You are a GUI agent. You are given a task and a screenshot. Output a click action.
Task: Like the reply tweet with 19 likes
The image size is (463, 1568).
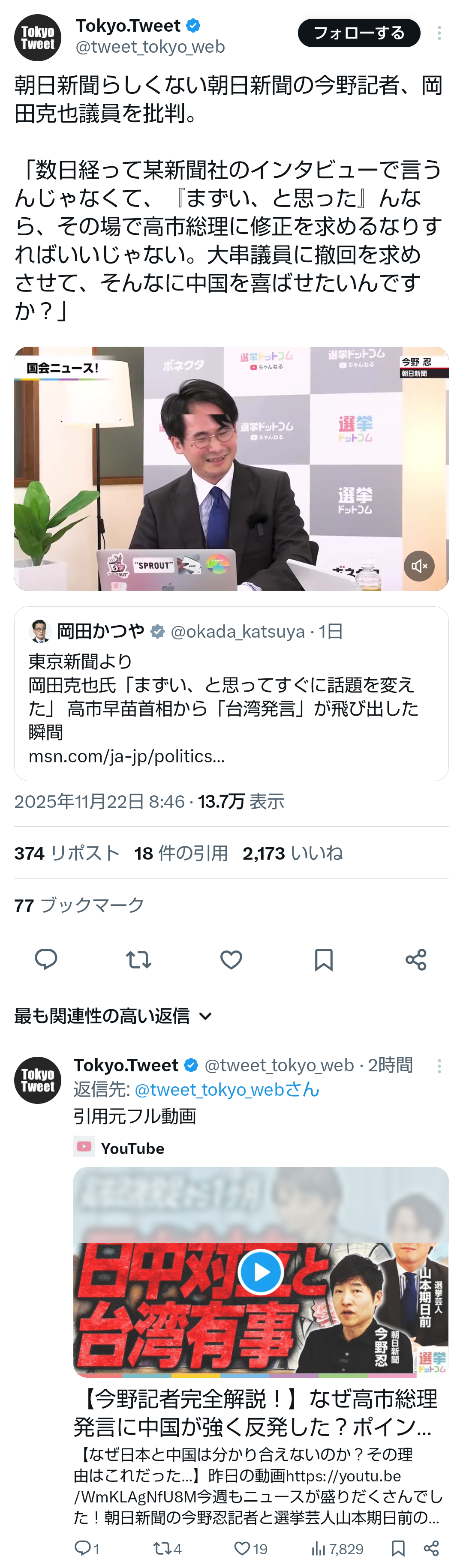point(251,1548)
